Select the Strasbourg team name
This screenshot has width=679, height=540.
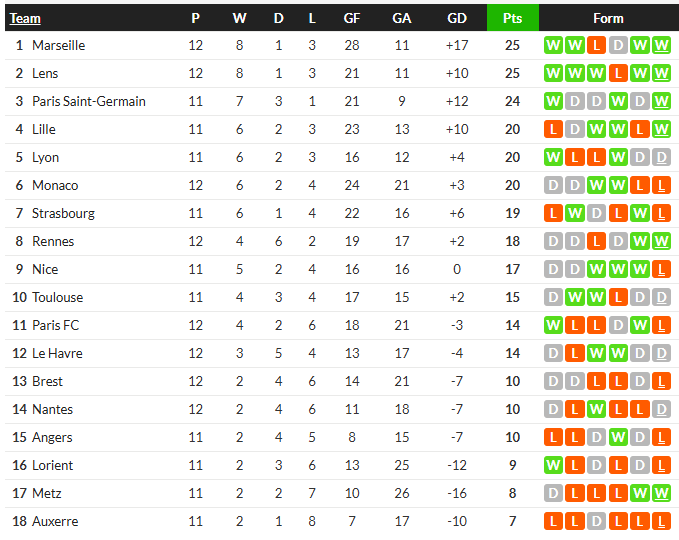63,213
